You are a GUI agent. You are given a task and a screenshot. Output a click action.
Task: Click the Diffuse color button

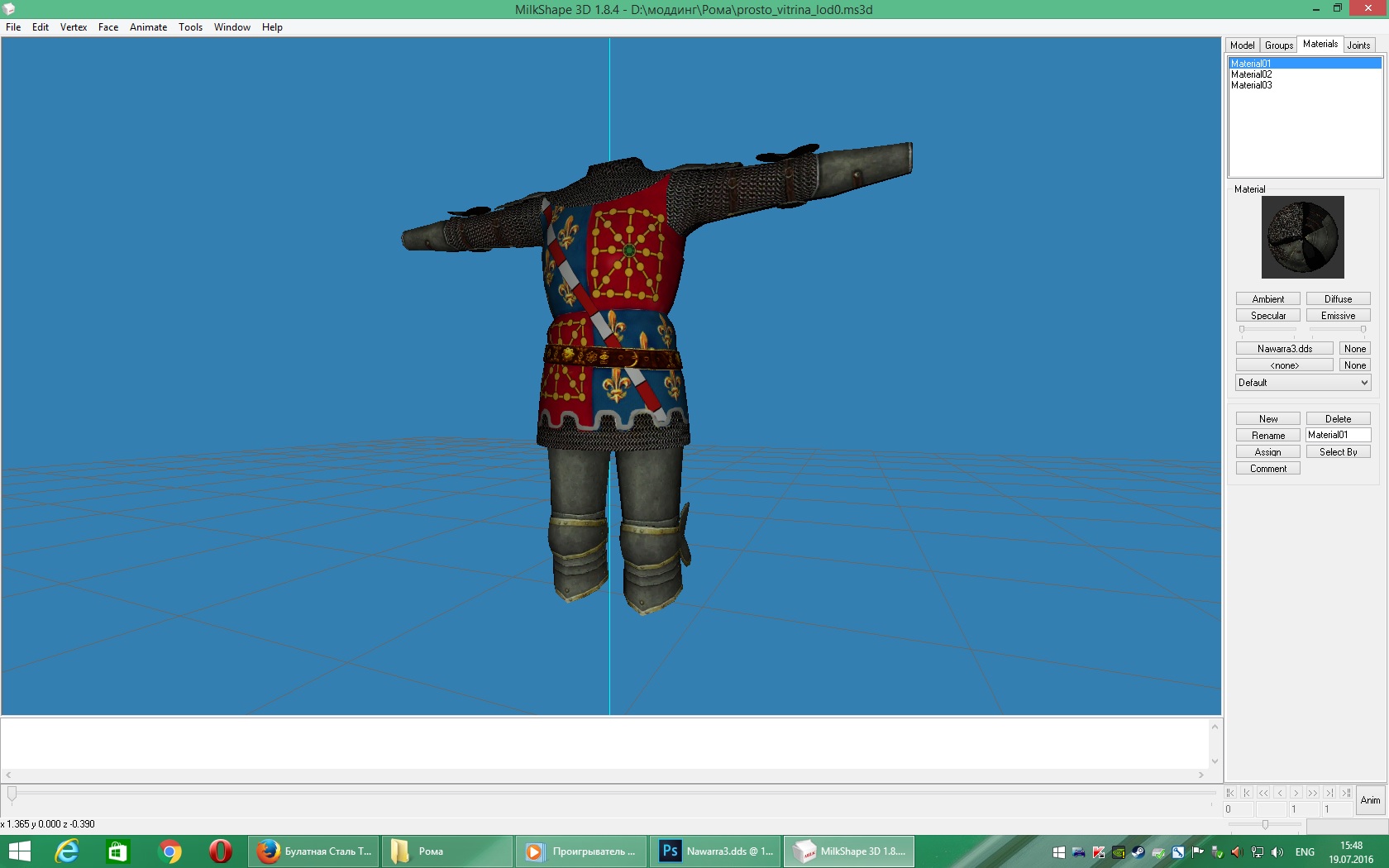[x=1339, y=299]
